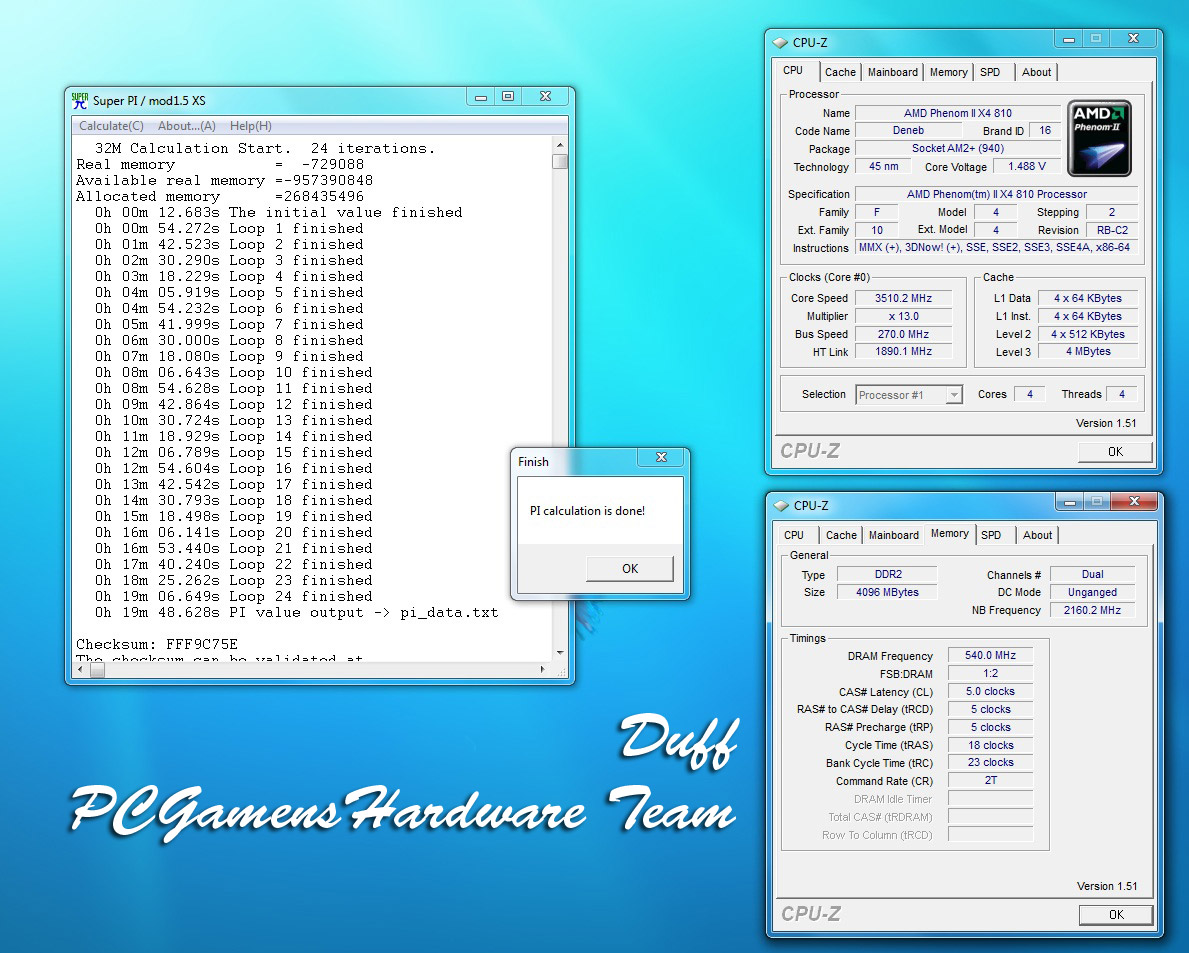
Task: Select Memory tab in lower CPU-Z window
Action: 949,533
